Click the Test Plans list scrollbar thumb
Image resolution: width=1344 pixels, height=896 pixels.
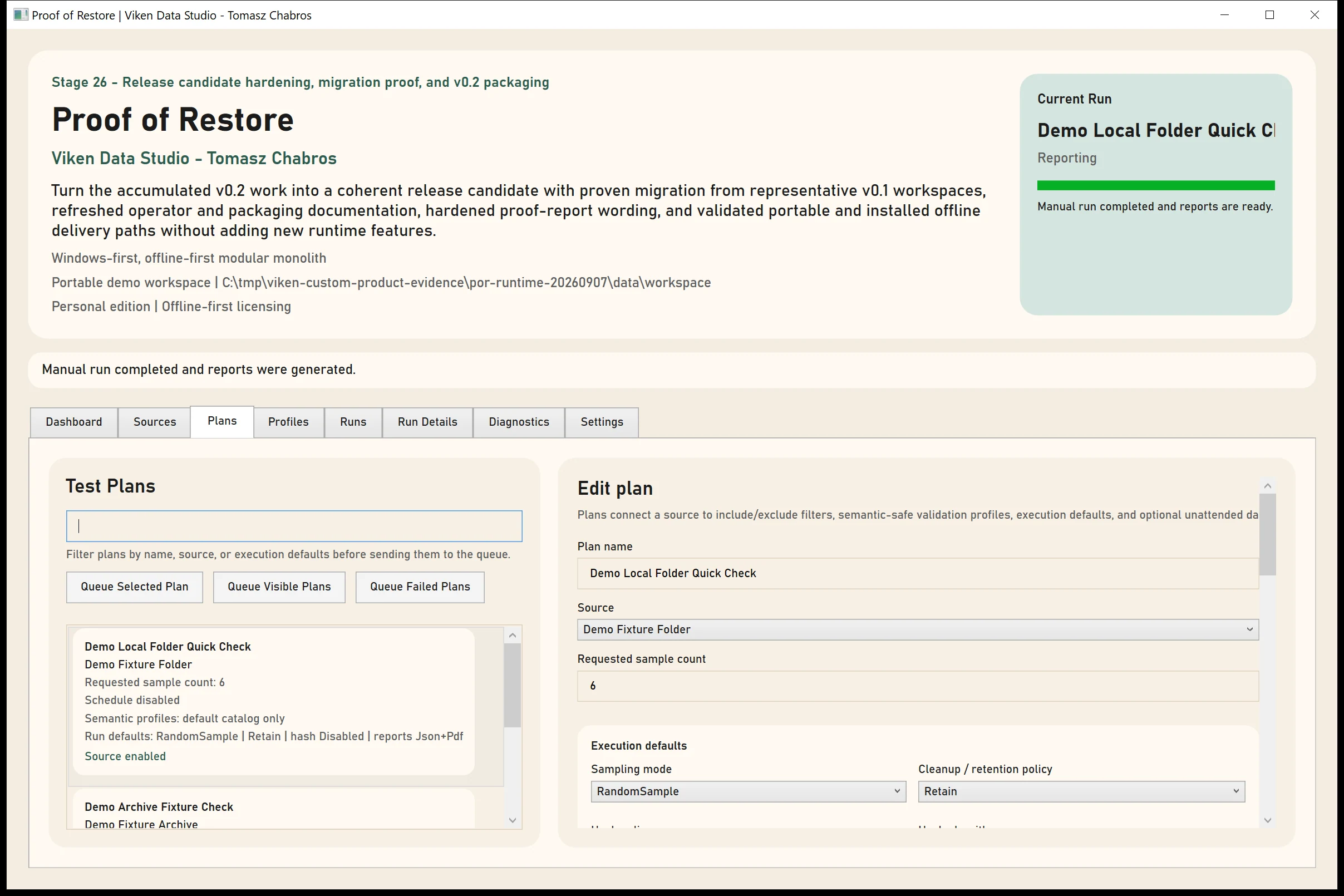(513, 686)
